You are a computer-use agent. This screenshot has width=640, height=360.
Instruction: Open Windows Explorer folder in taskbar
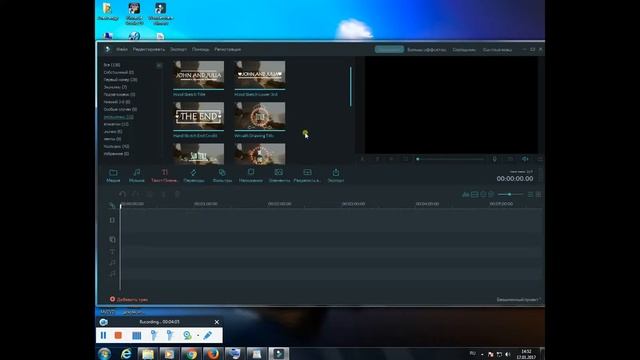(148, 354)
